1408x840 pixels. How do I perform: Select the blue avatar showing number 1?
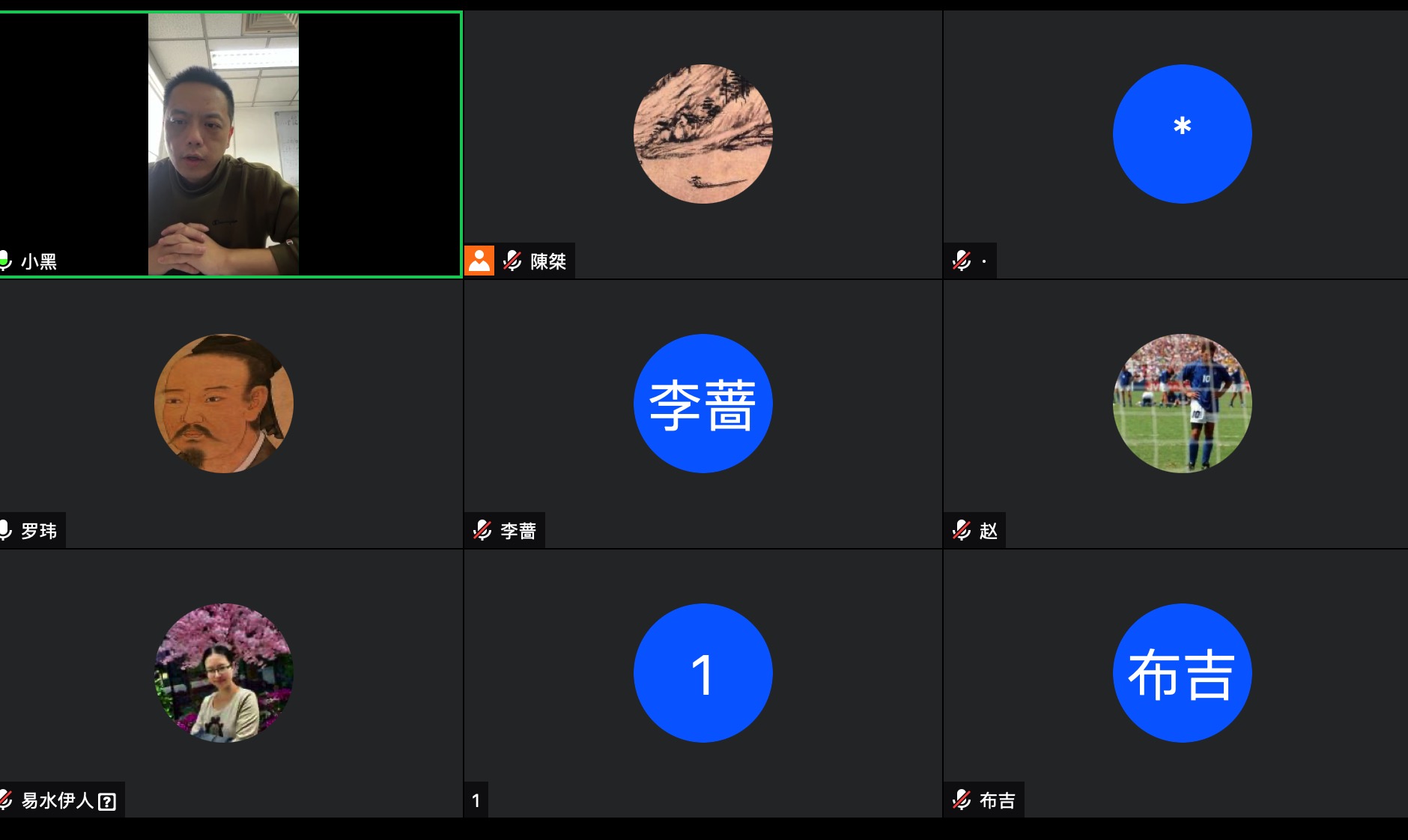pos(703,673)
